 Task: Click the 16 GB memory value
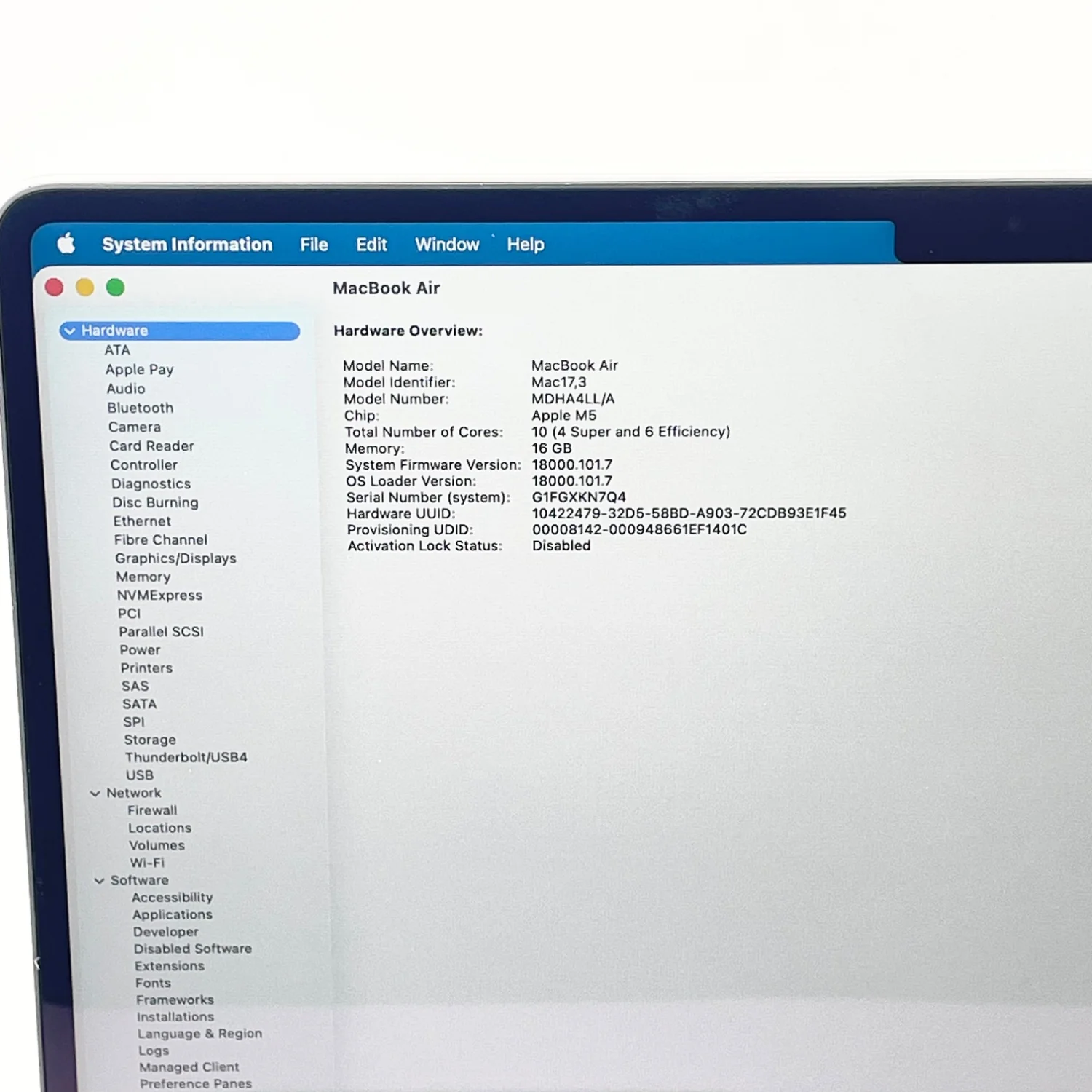[x=552, y=448]
